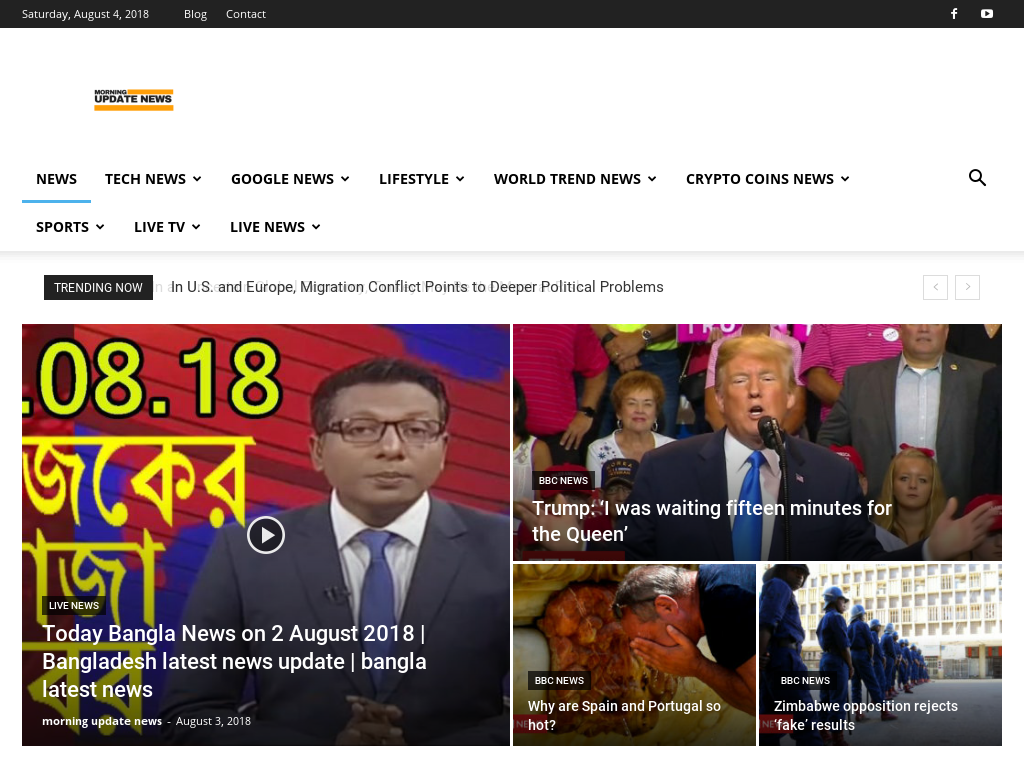Image resolution: width=1024 pixels, height=768 pixels.
Task: Open the Contact link
Action: tap(246, 14)
